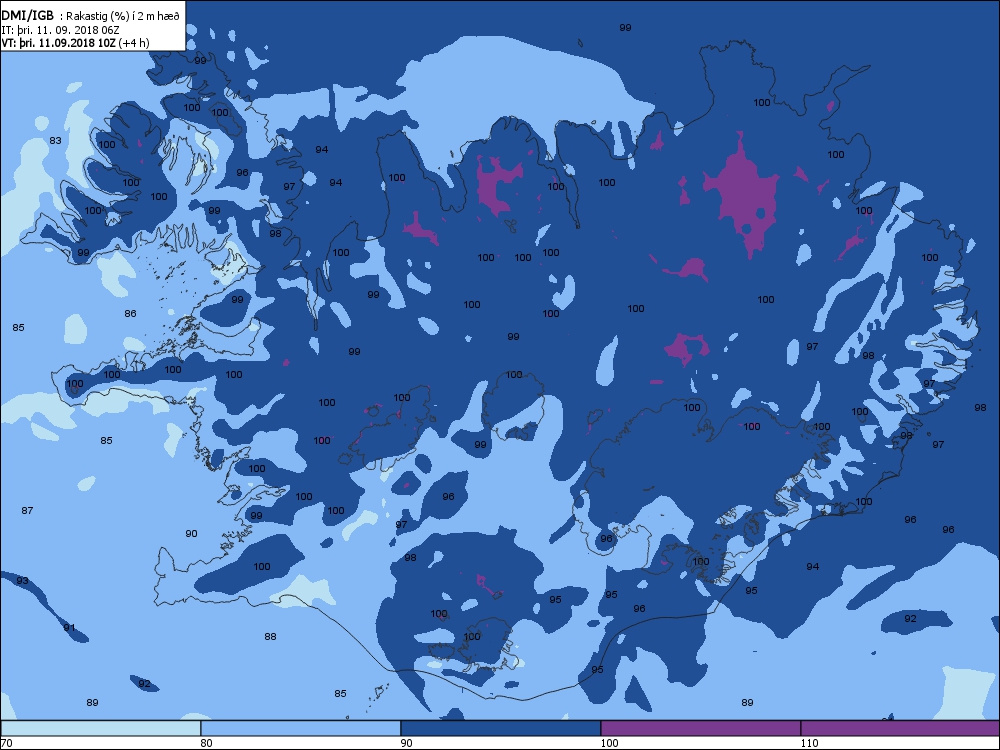
Task: Click the purple legend swatch above 110
Action: coord(900,728)
